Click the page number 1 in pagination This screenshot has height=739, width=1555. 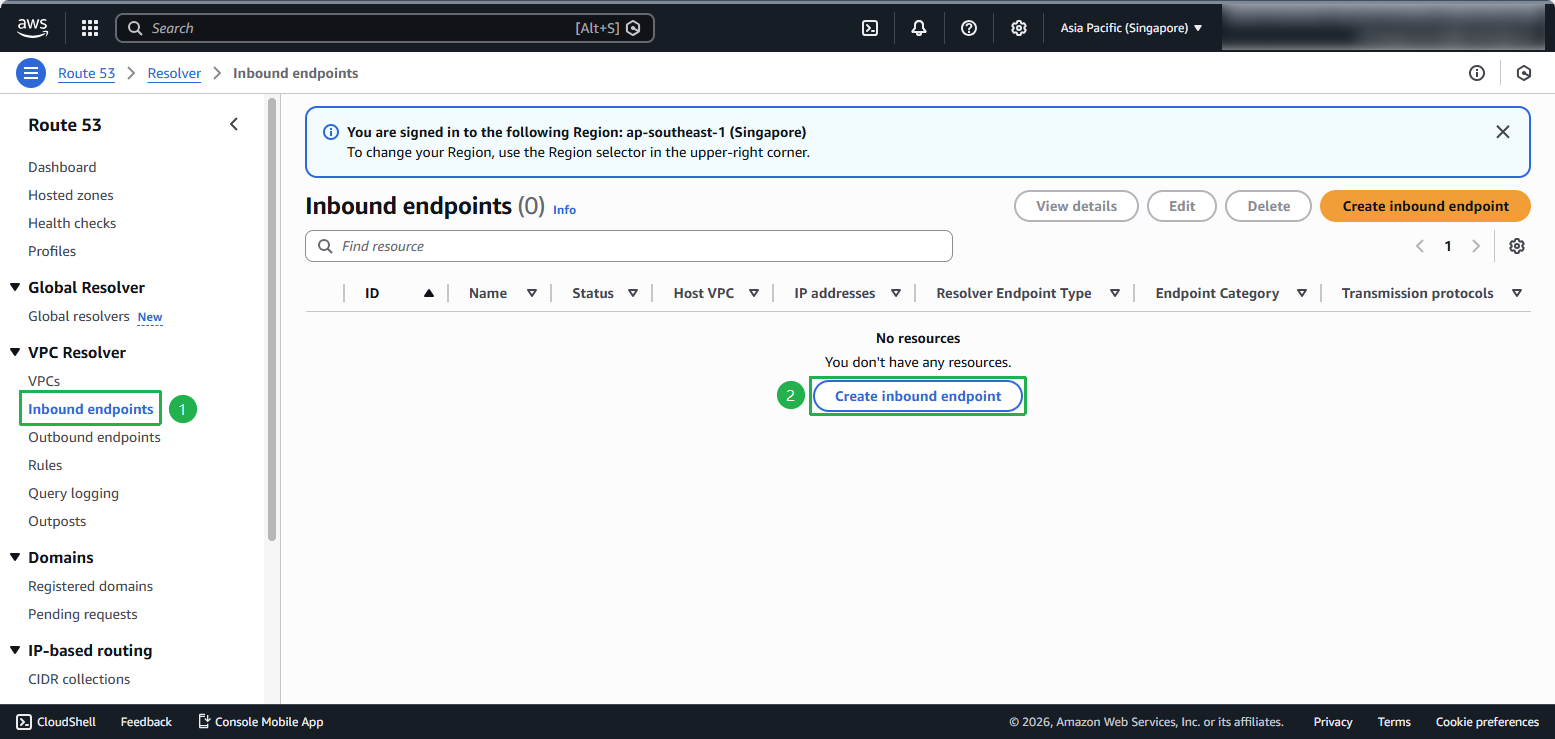[x=1447, y=246]
